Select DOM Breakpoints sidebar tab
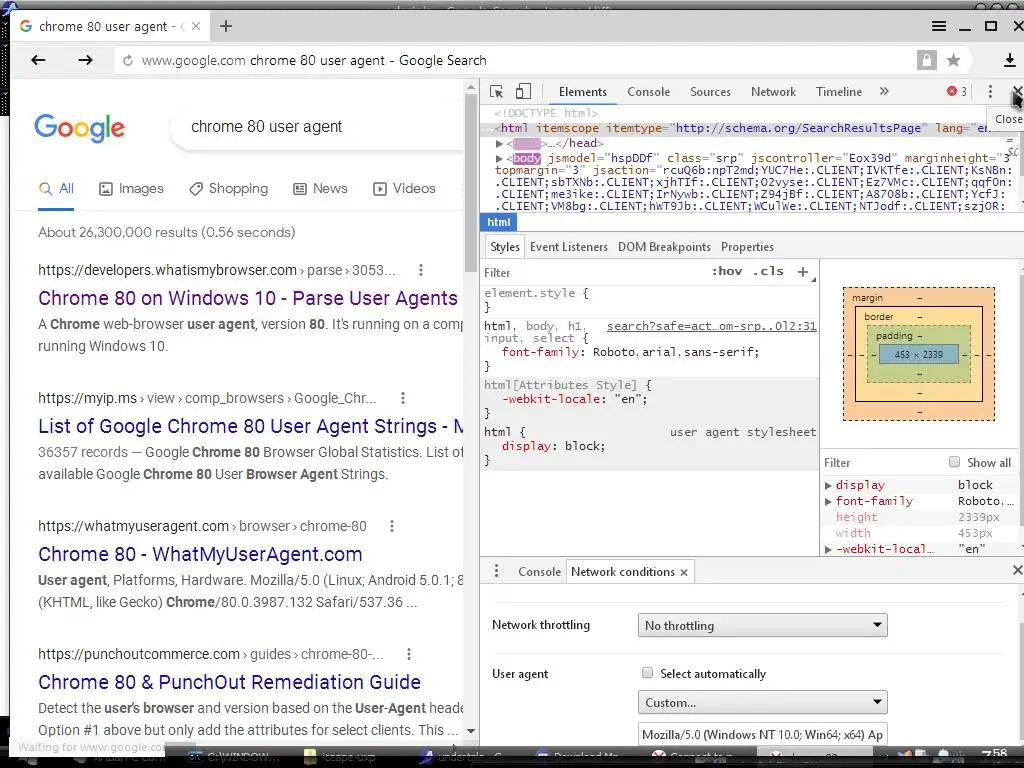 [x=664, y=247]
